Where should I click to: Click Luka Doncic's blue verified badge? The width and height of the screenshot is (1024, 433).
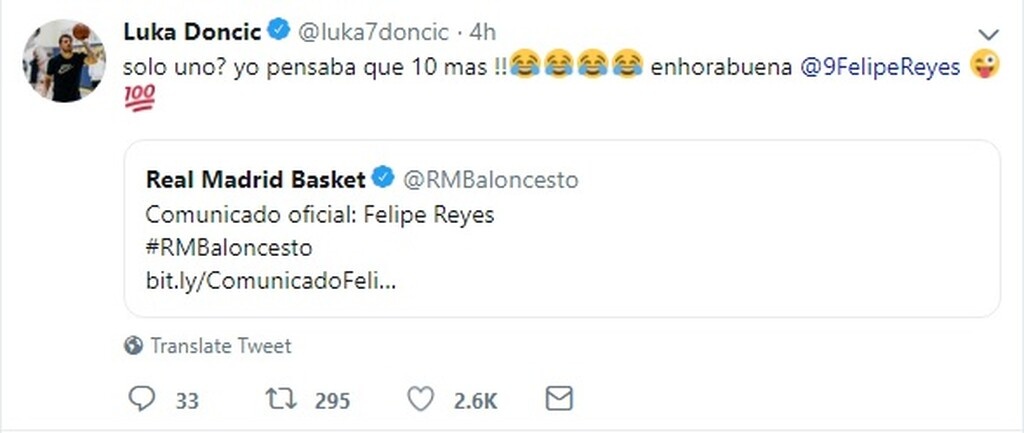(279, 32)
